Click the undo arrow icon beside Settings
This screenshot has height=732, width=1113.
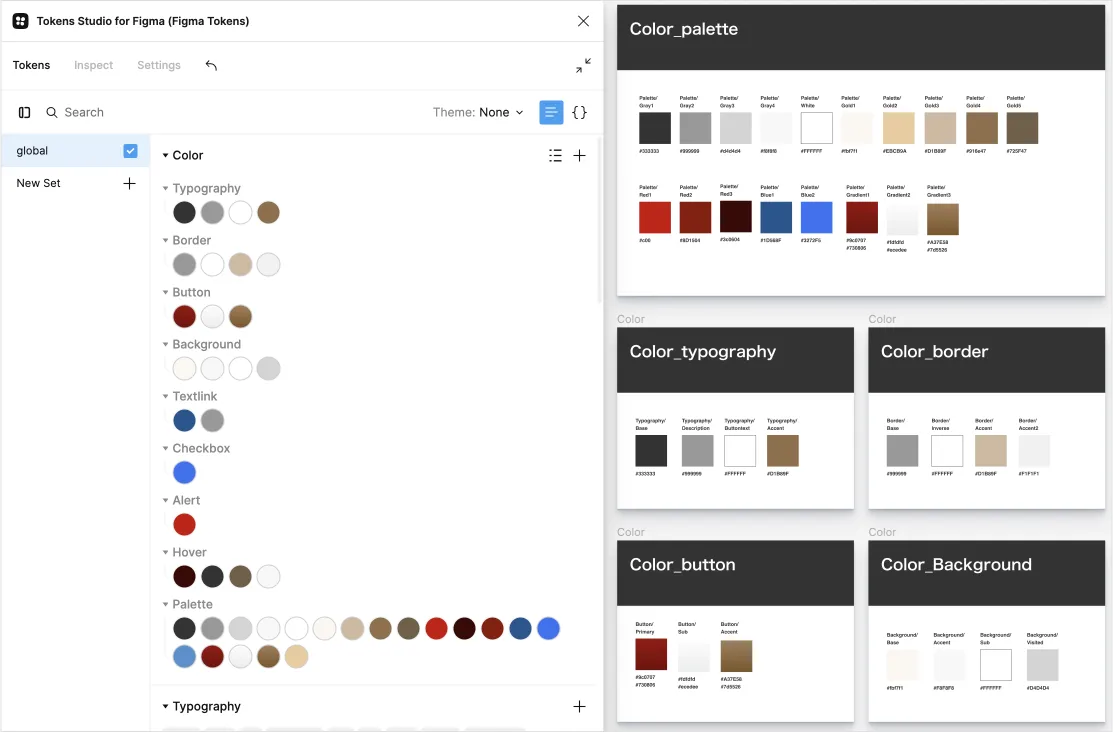211,66
